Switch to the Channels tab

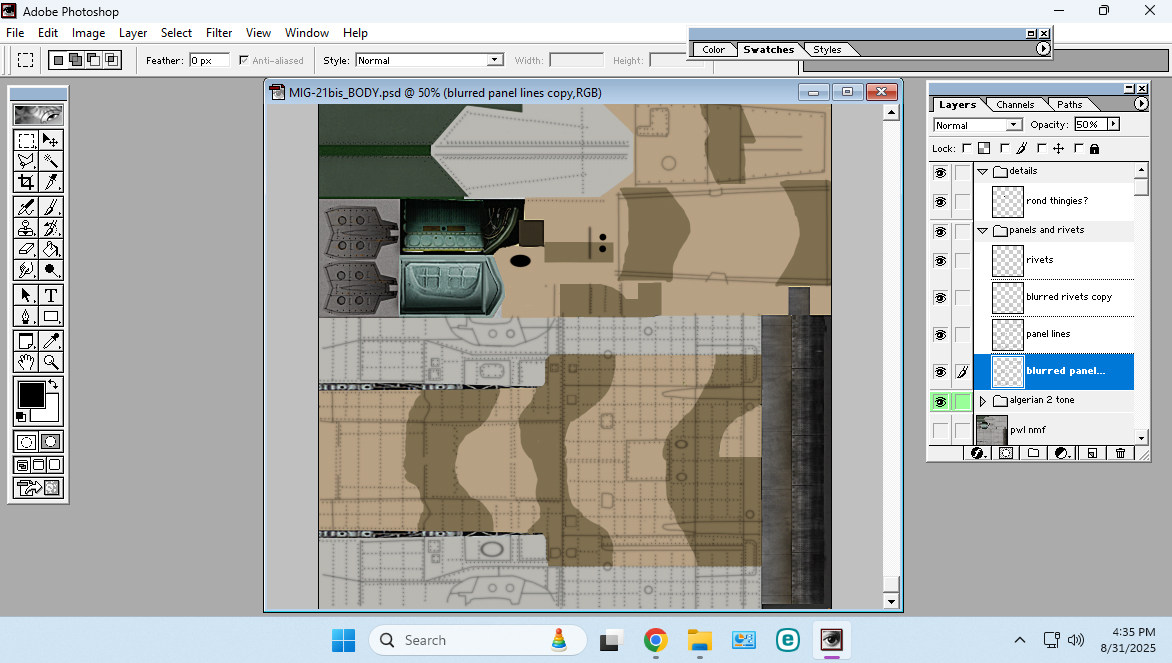1015,105
